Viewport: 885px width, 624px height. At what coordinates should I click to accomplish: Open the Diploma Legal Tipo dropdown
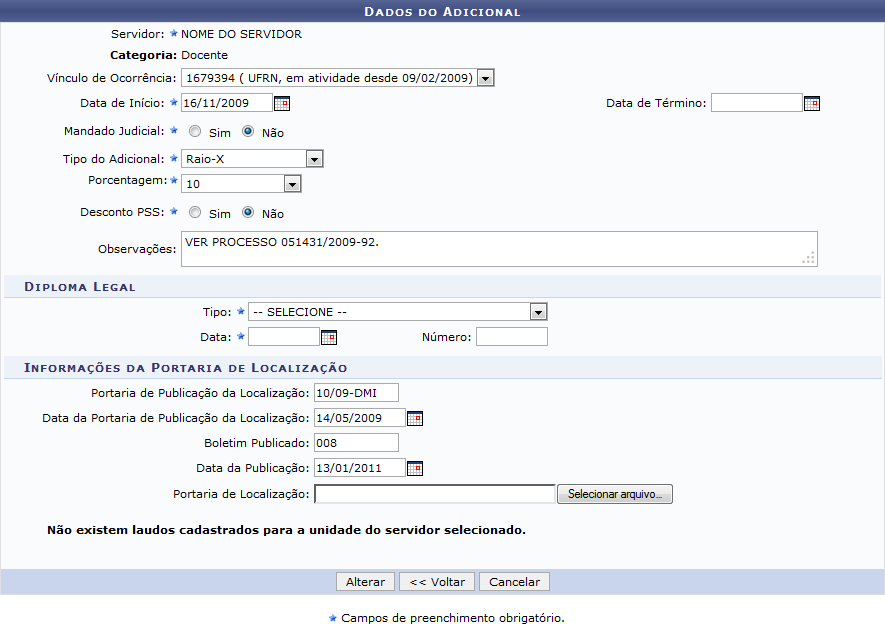click(x=538, y=312)
